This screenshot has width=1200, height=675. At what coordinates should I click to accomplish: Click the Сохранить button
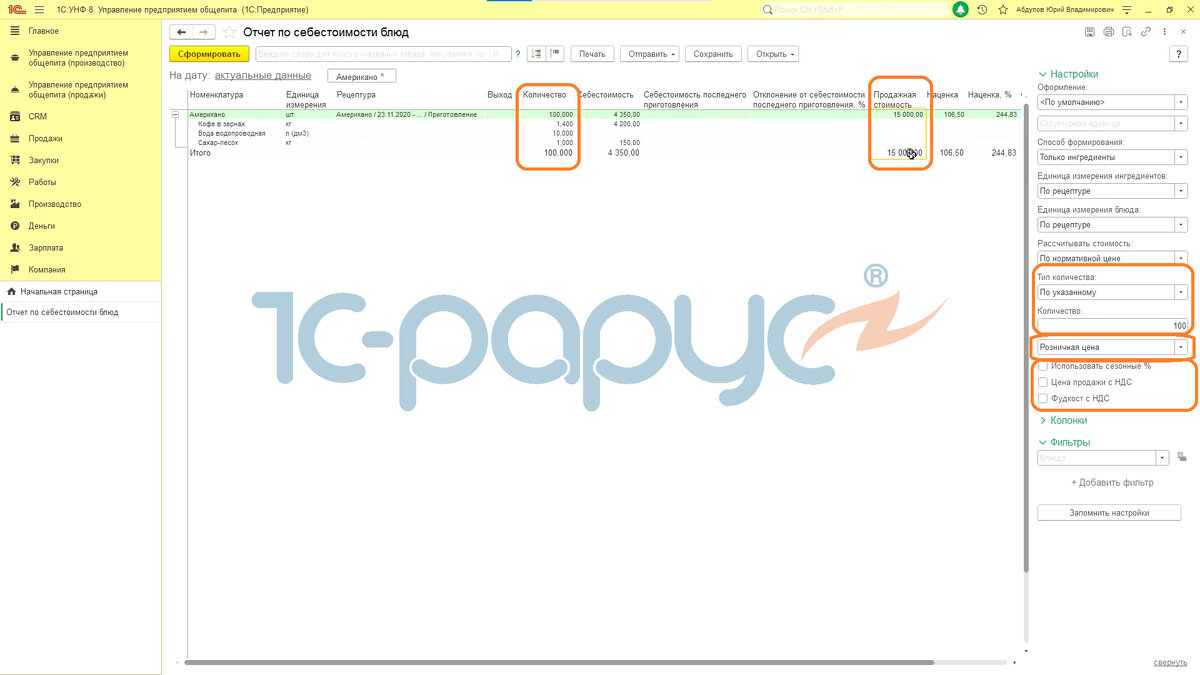point(713,54)
